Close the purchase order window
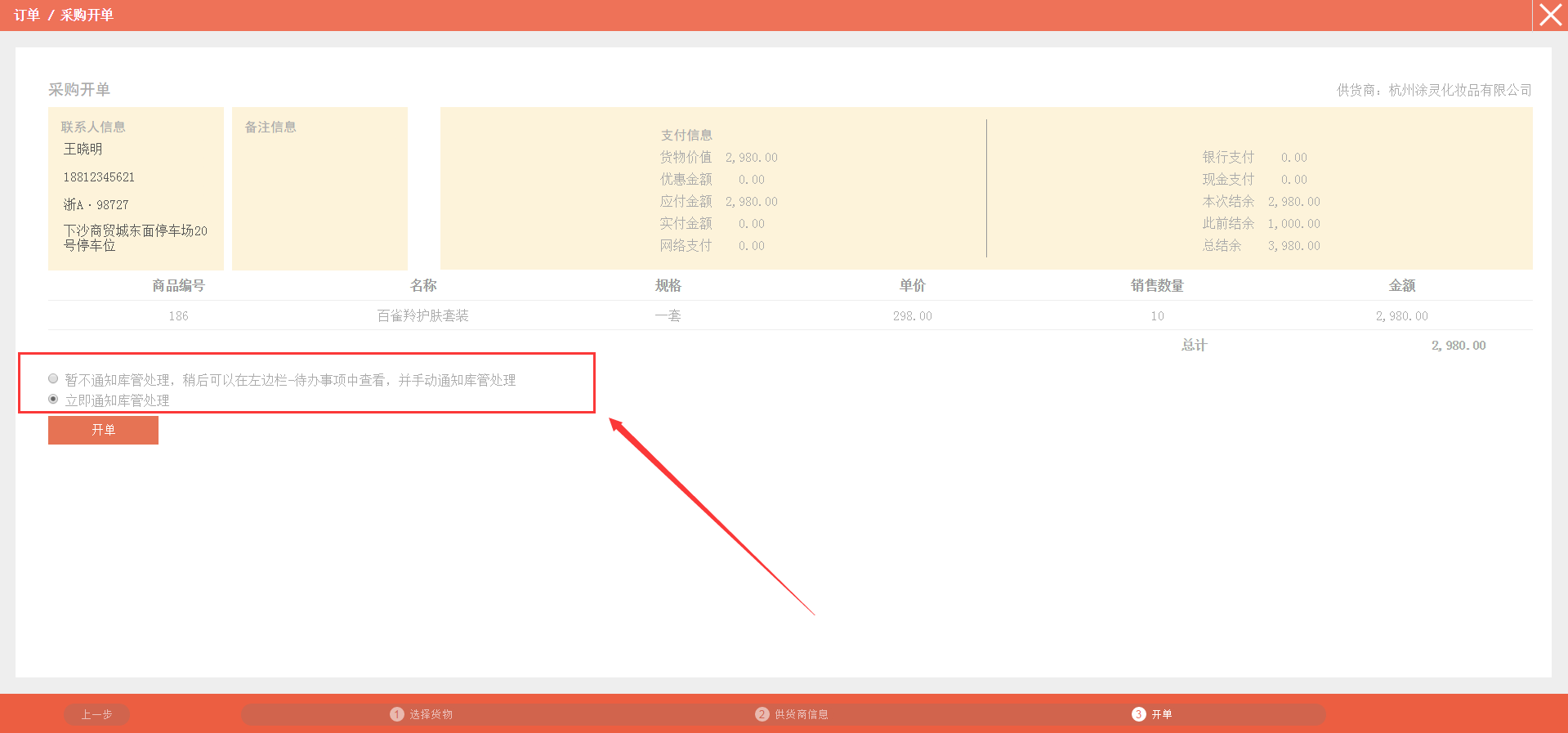 coord(1550,16)
